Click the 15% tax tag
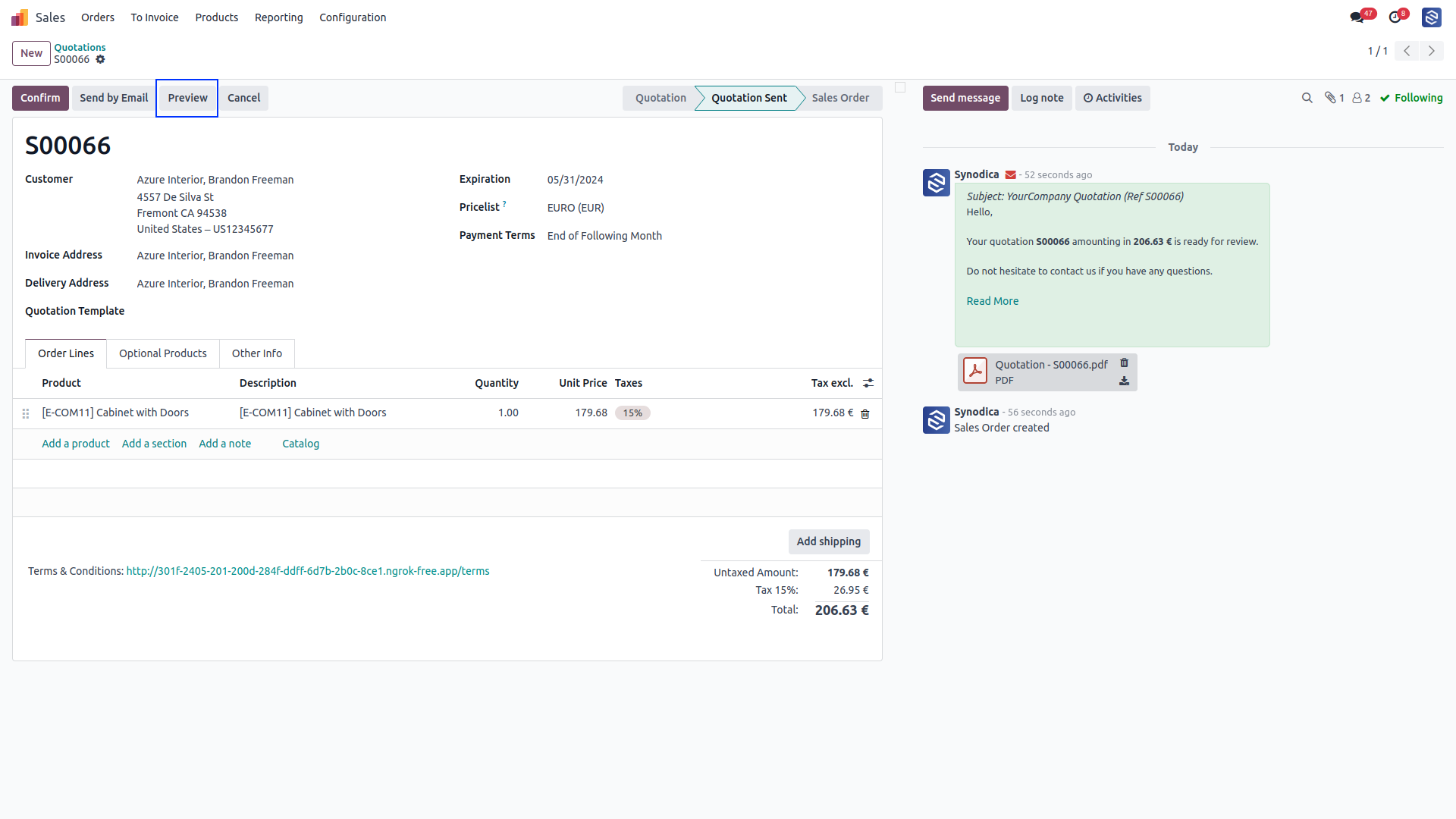The width and height of the screenshot is (1456, 819). tap(632, 413)
